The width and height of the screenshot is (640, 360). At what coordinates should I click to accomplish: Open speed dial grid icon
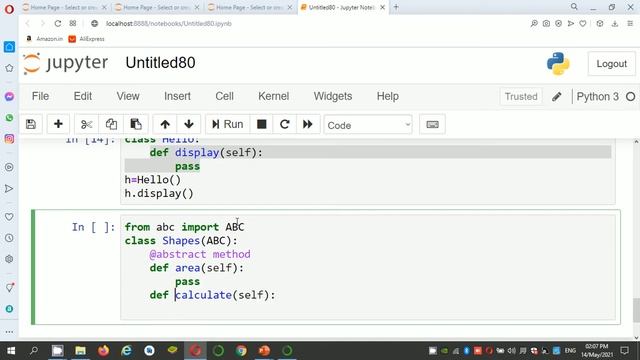[x=73, y=24]
